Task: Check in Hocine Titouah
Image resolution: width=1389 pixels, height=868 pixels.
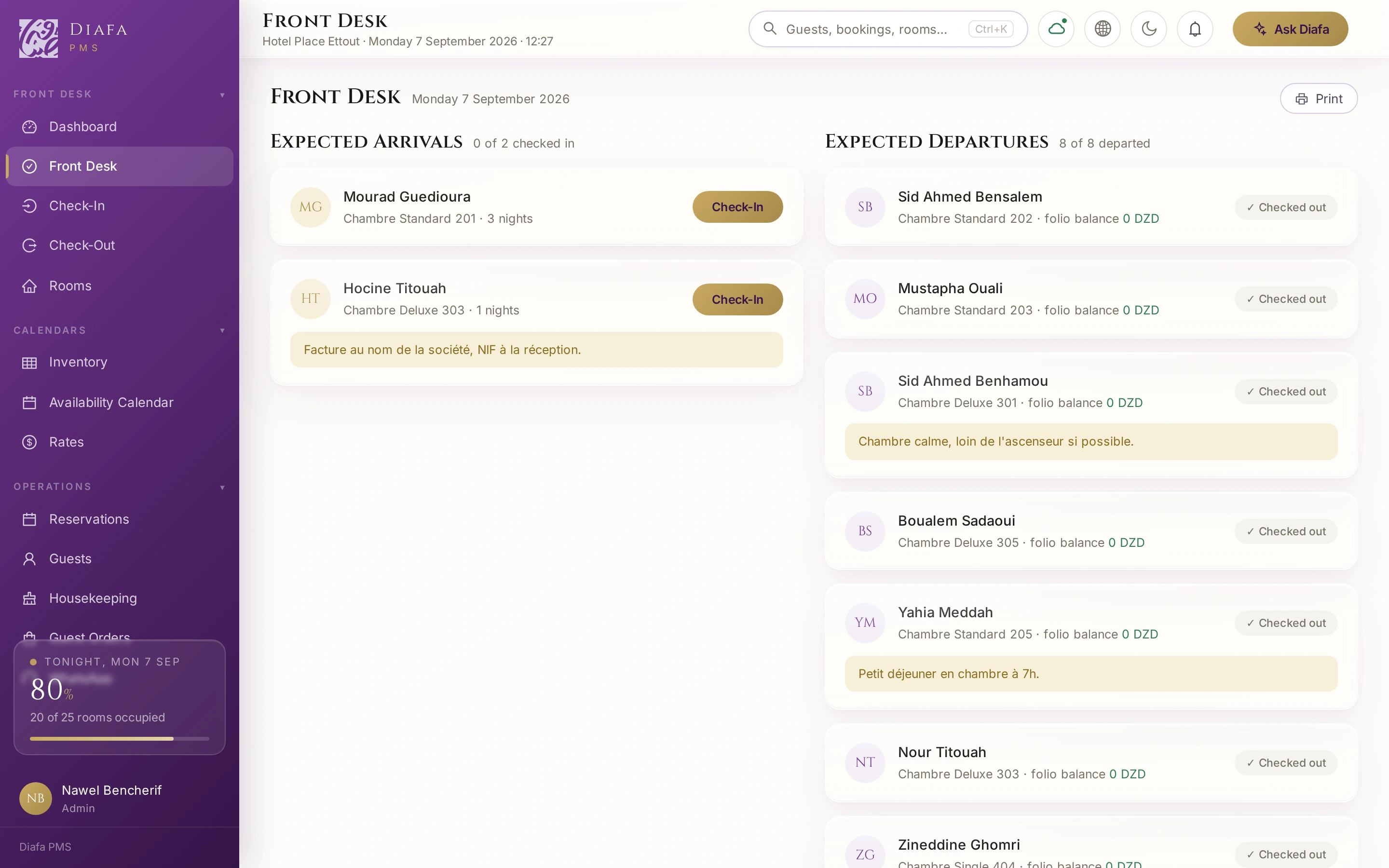Action: 737,299
